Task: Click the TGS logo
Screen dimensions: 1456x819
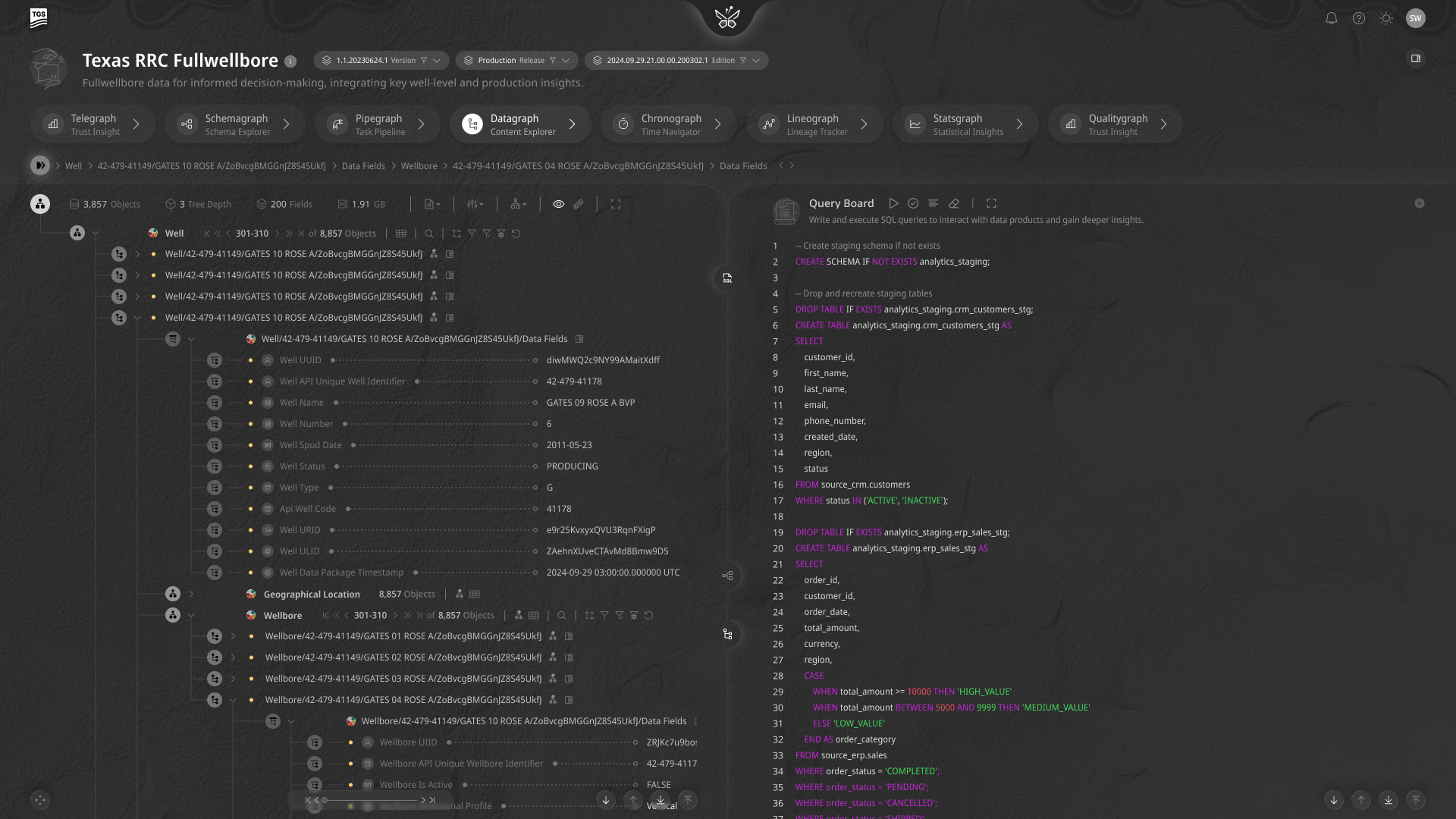Action: click(39, 18)
